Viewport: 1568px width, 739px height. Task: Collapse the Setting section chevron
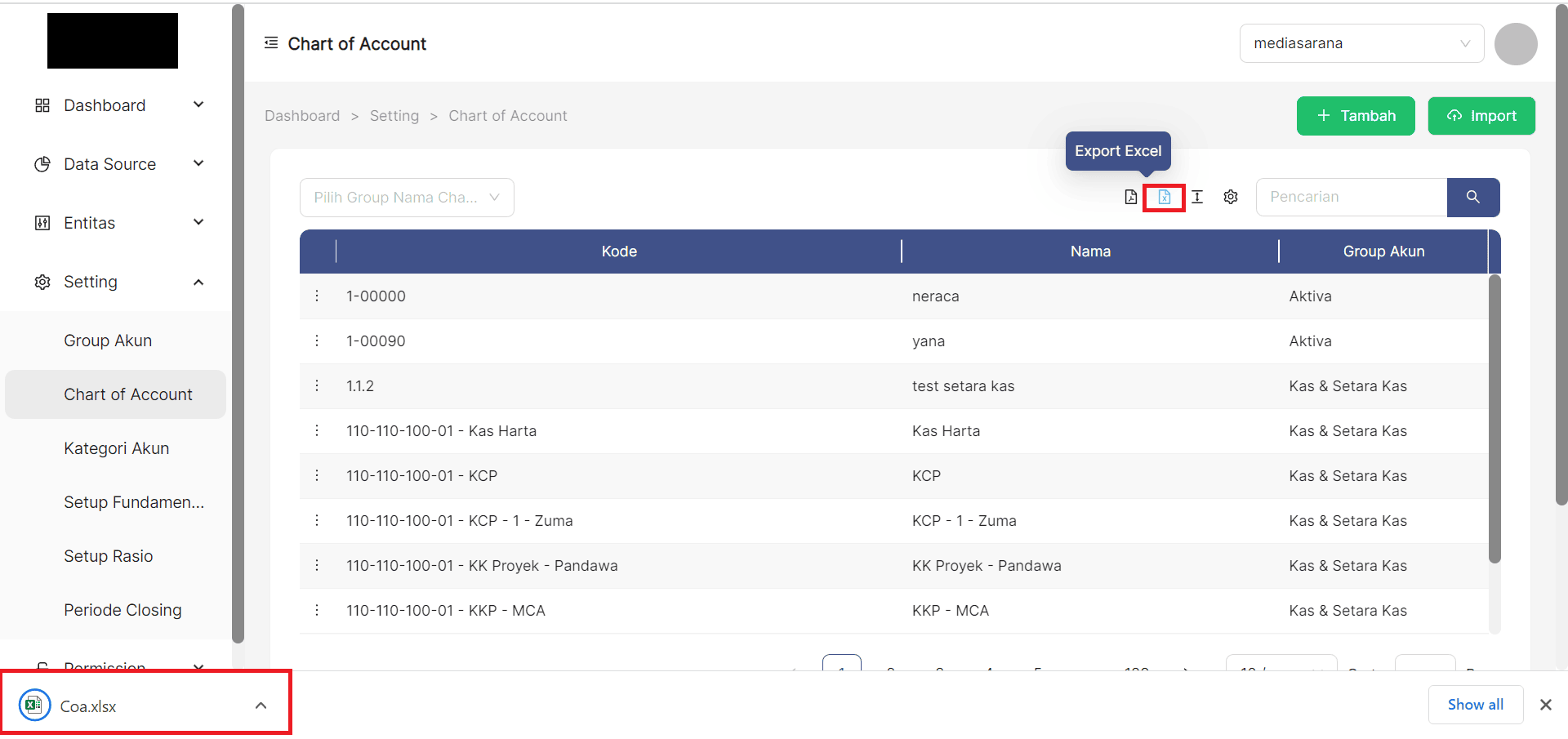[x=198, y=282]
